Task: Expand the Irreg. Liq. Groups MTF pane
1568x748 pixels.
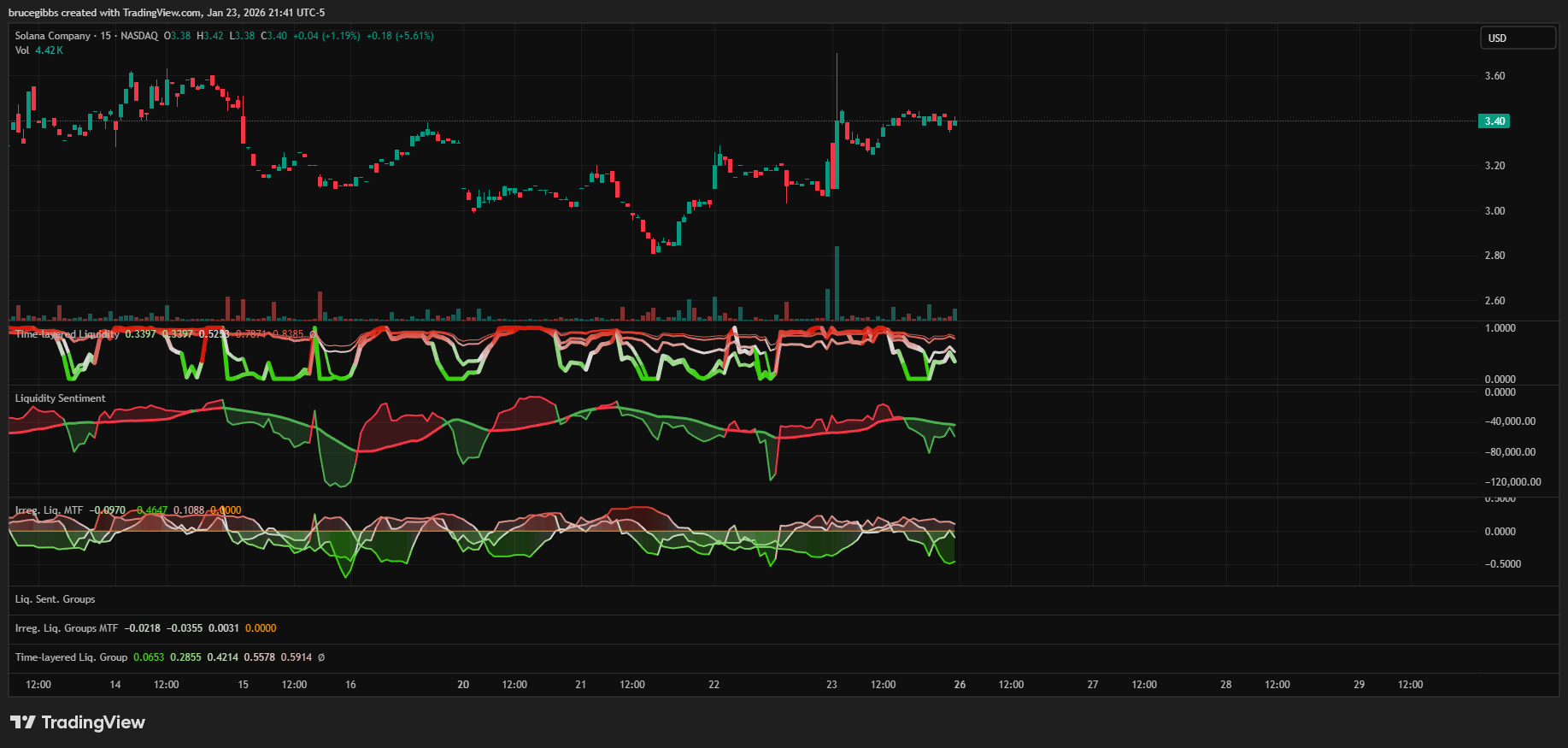Action: [67, 628]
